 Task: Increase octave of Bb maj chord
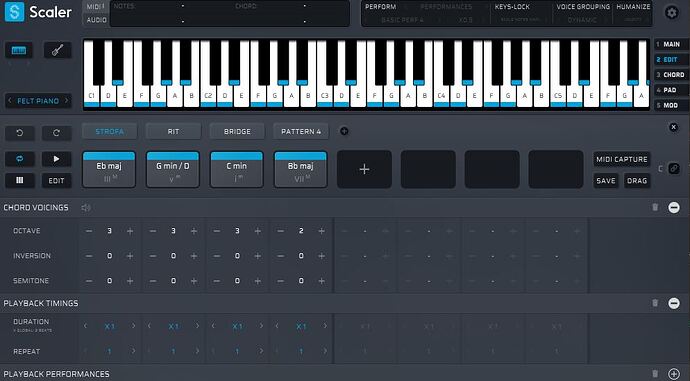click(322, 231)
